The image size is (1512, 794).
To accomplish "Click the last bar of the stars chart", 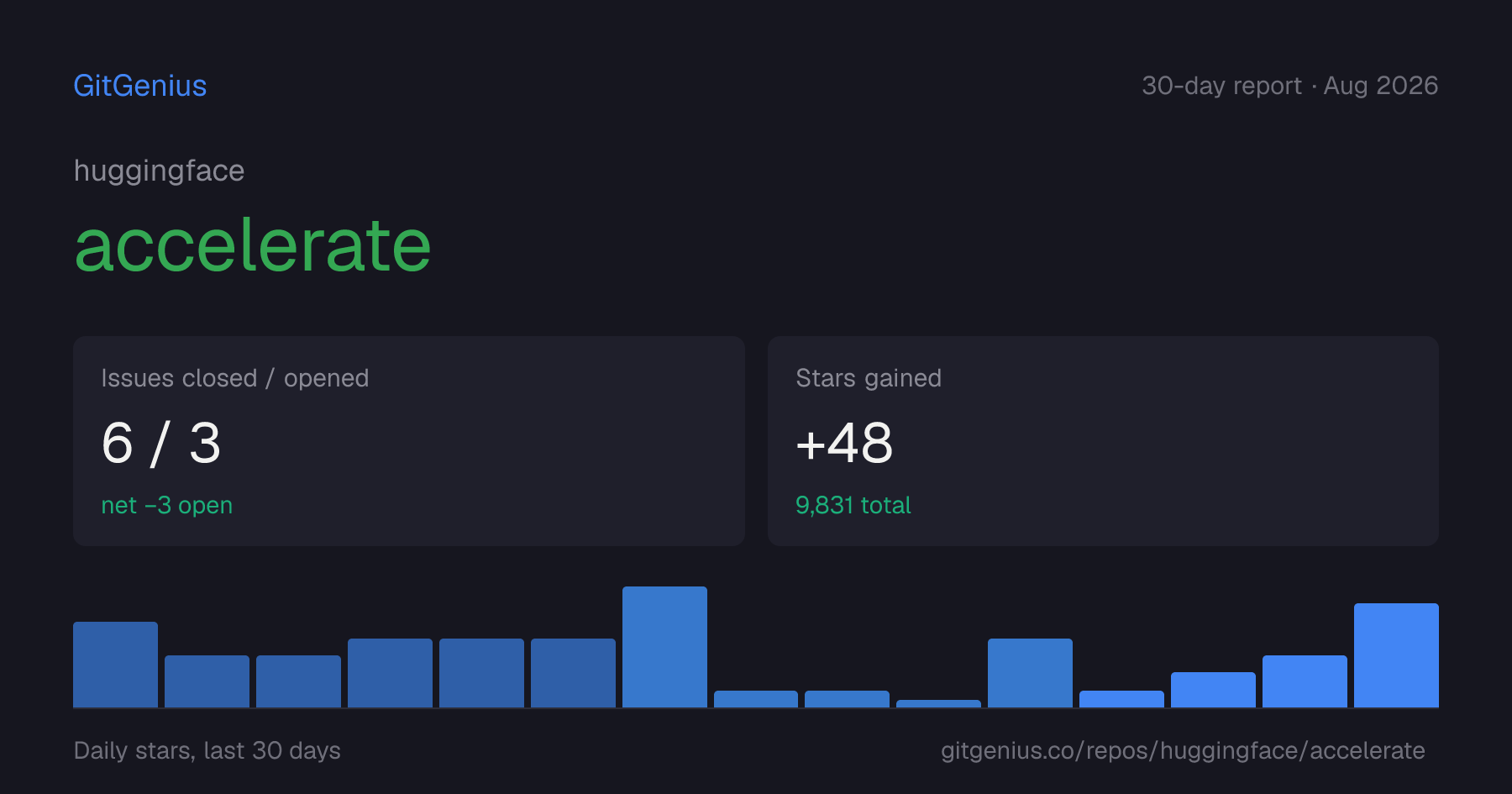I will pyautogui.click(x=1396, y=655).
